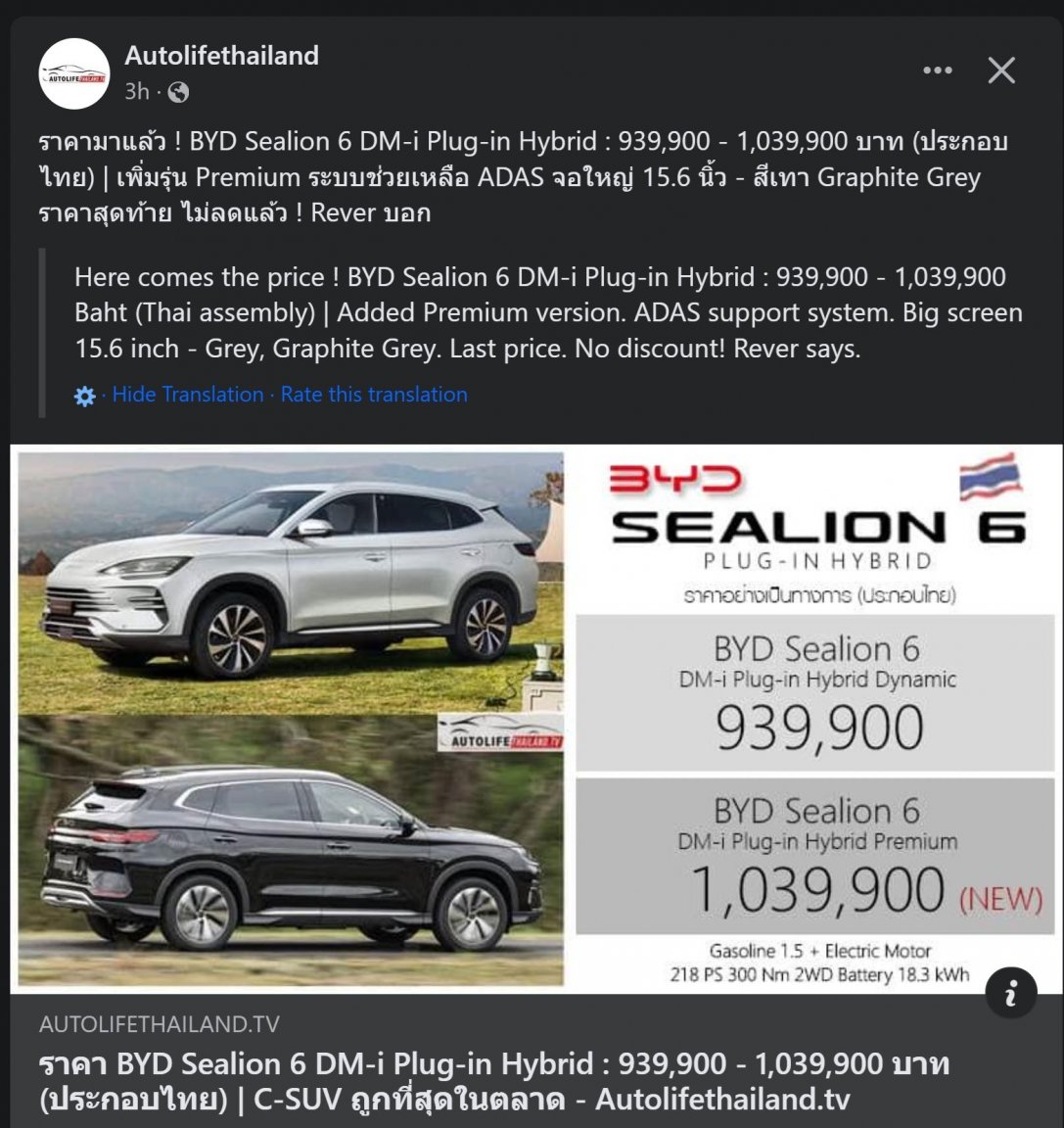Open the BYD Sealion 6 price image
The height and width of the screenshot is (1128, 1064).
tap(536, 720)
